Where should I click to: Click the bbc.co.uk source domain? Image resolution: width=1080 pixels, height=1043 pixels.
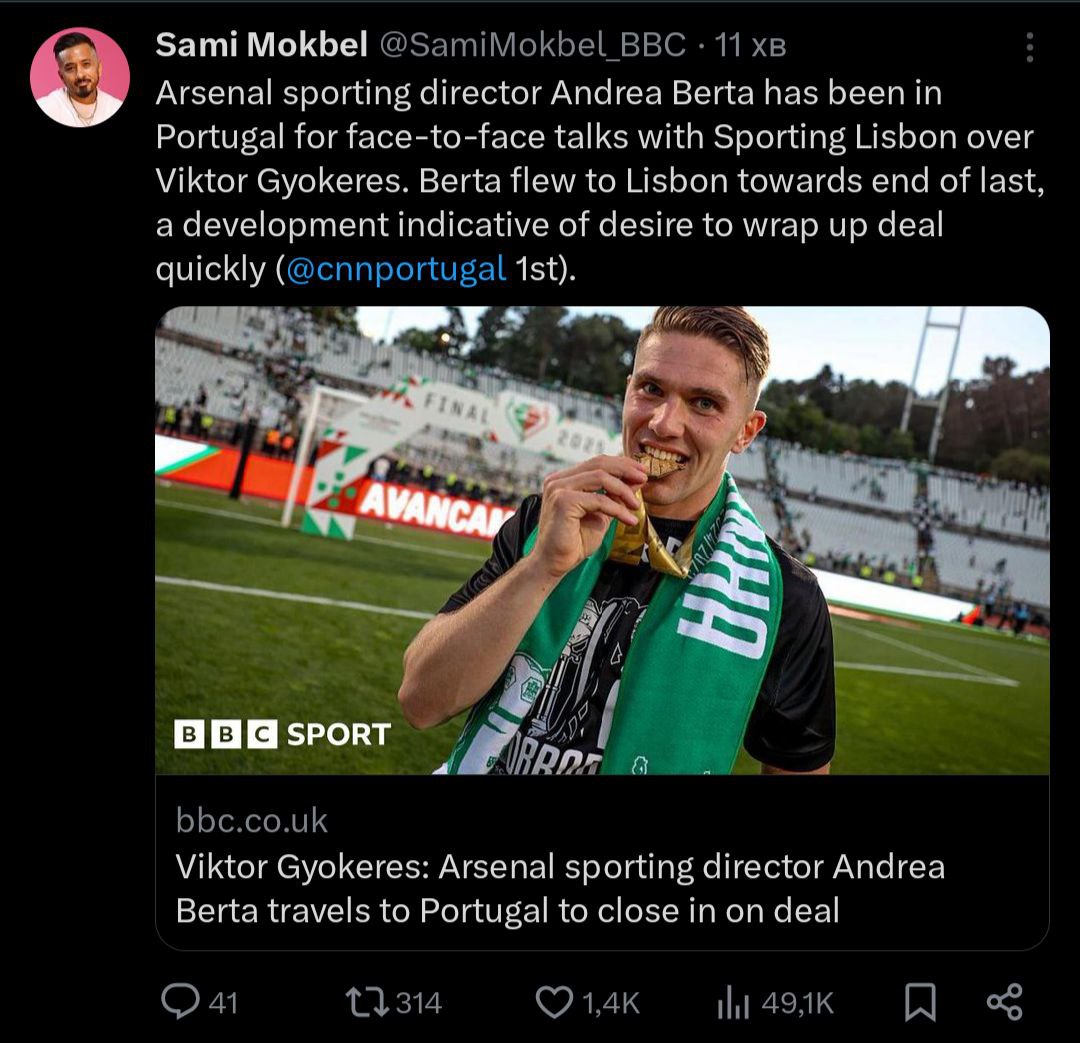(252, 821)
